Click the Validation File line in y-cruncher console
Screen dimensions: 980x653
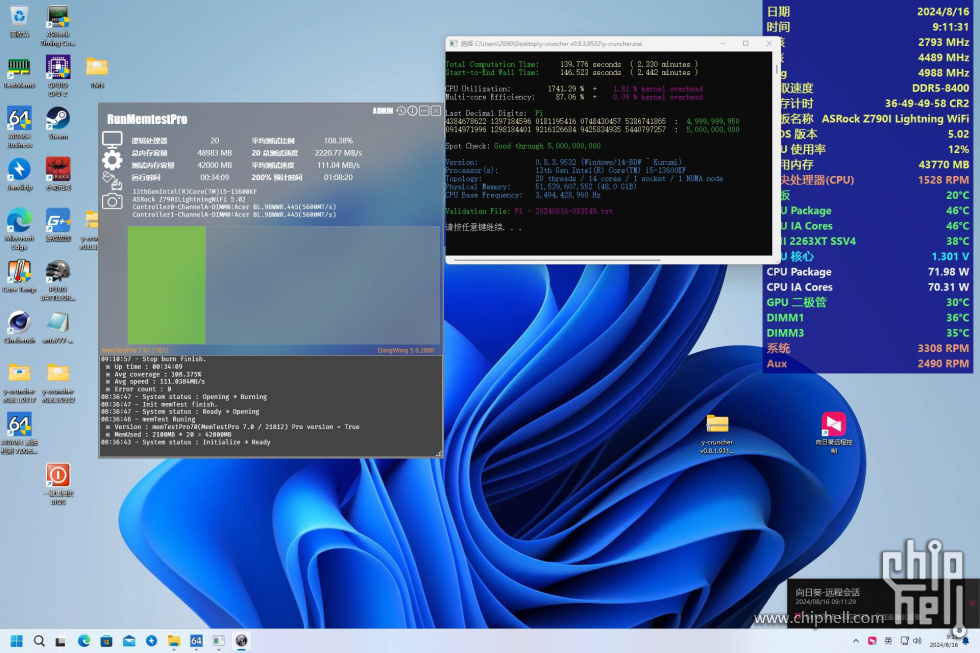pyautogui.click(x=529, y=211)
